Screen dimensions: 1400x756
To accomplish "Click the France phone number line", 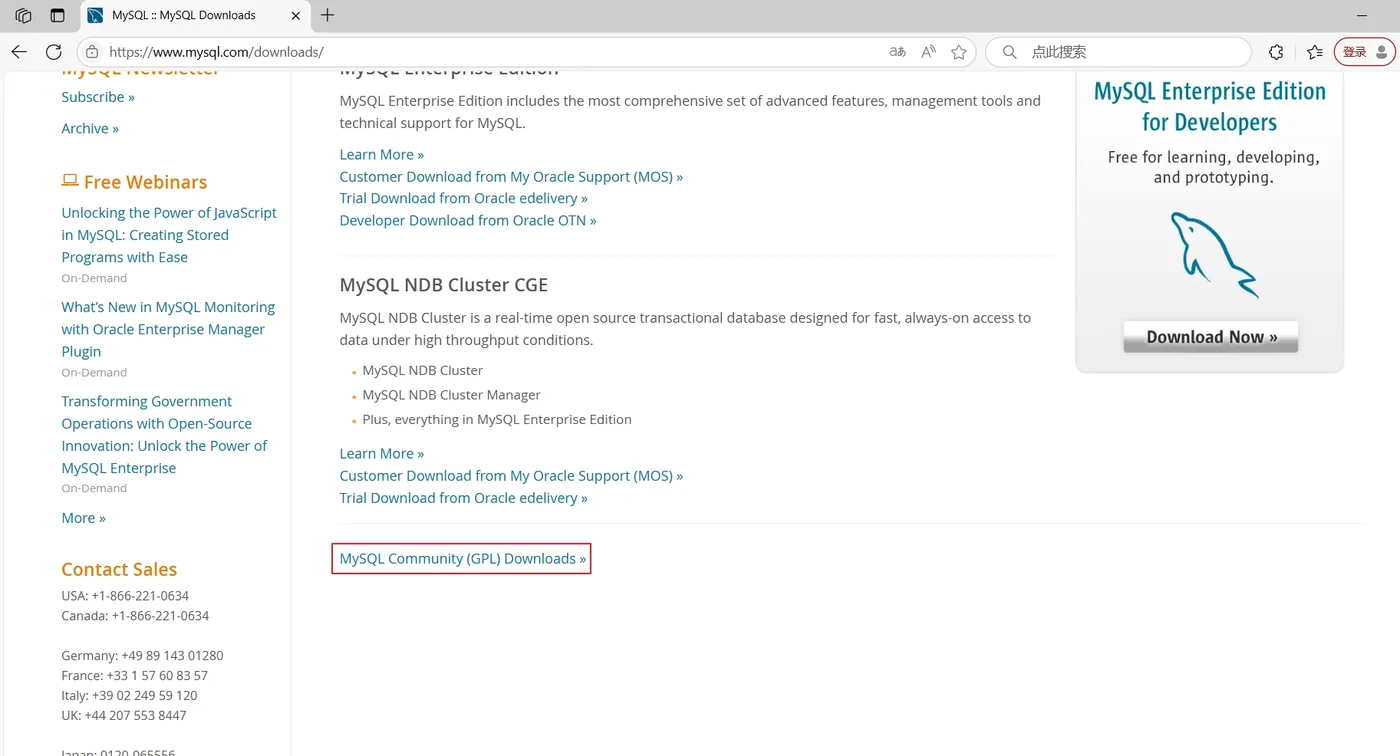I will (134, 675).
